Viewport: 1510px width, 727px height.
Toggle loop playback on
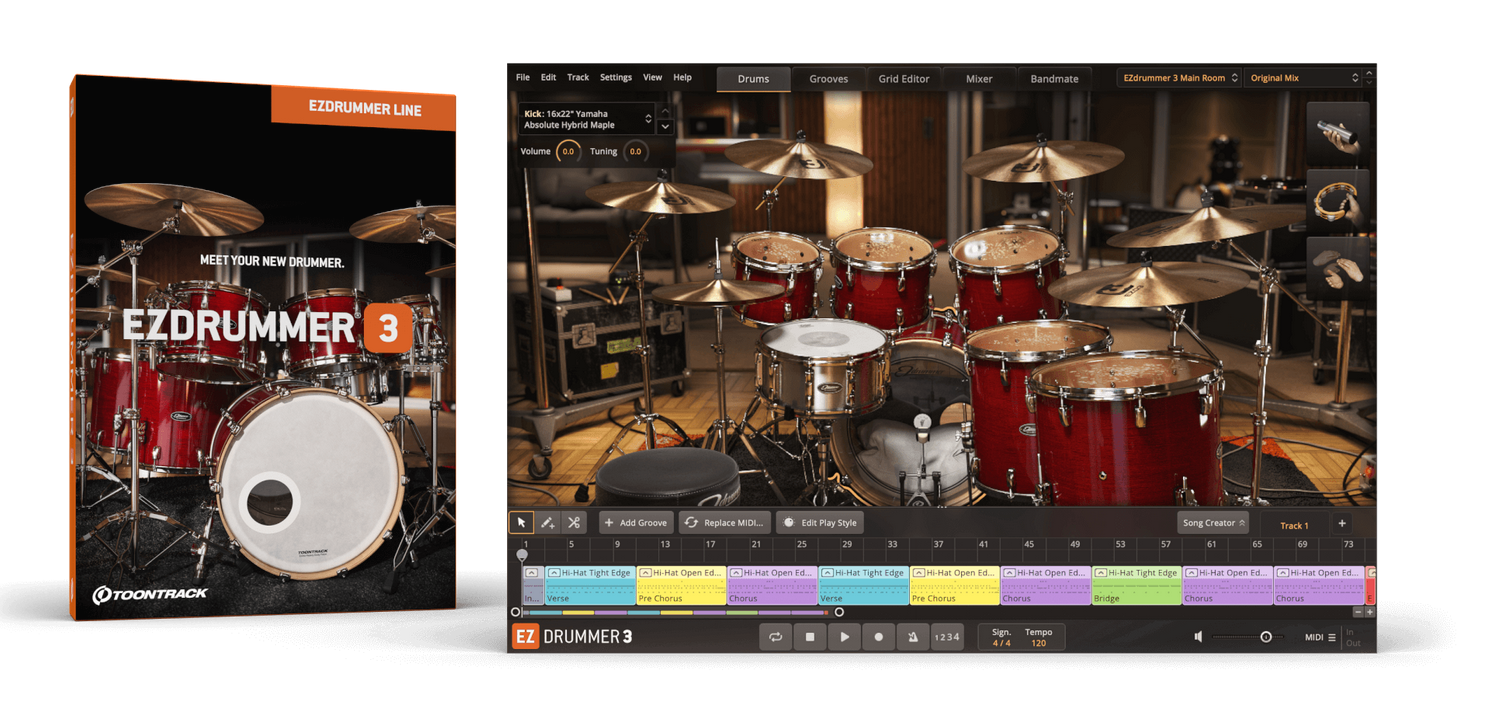[775, 637]
